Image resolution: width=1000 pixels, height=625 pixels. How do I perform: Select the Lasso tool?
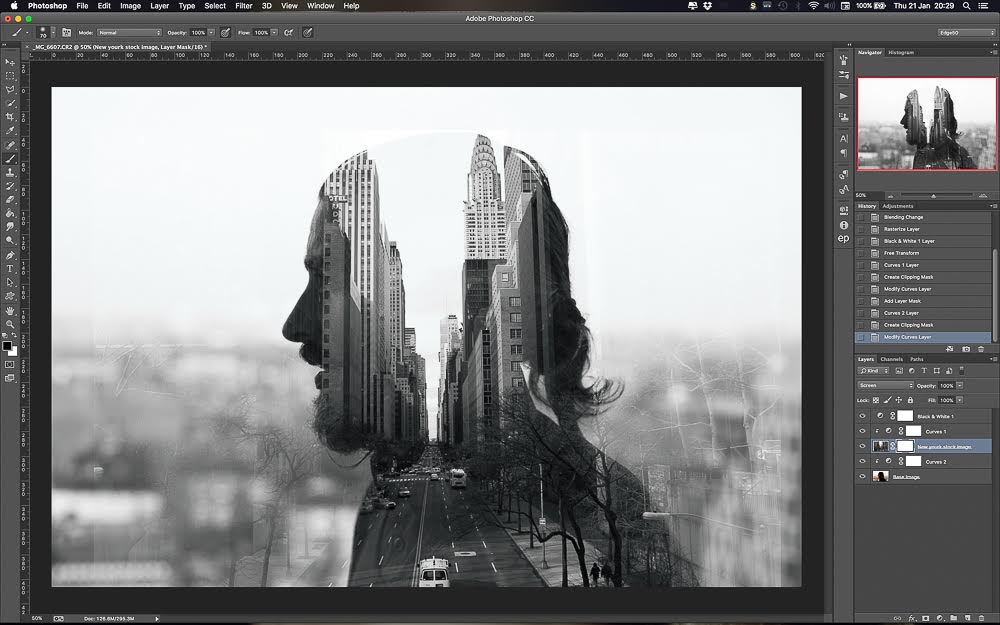(x=12, y=90)
